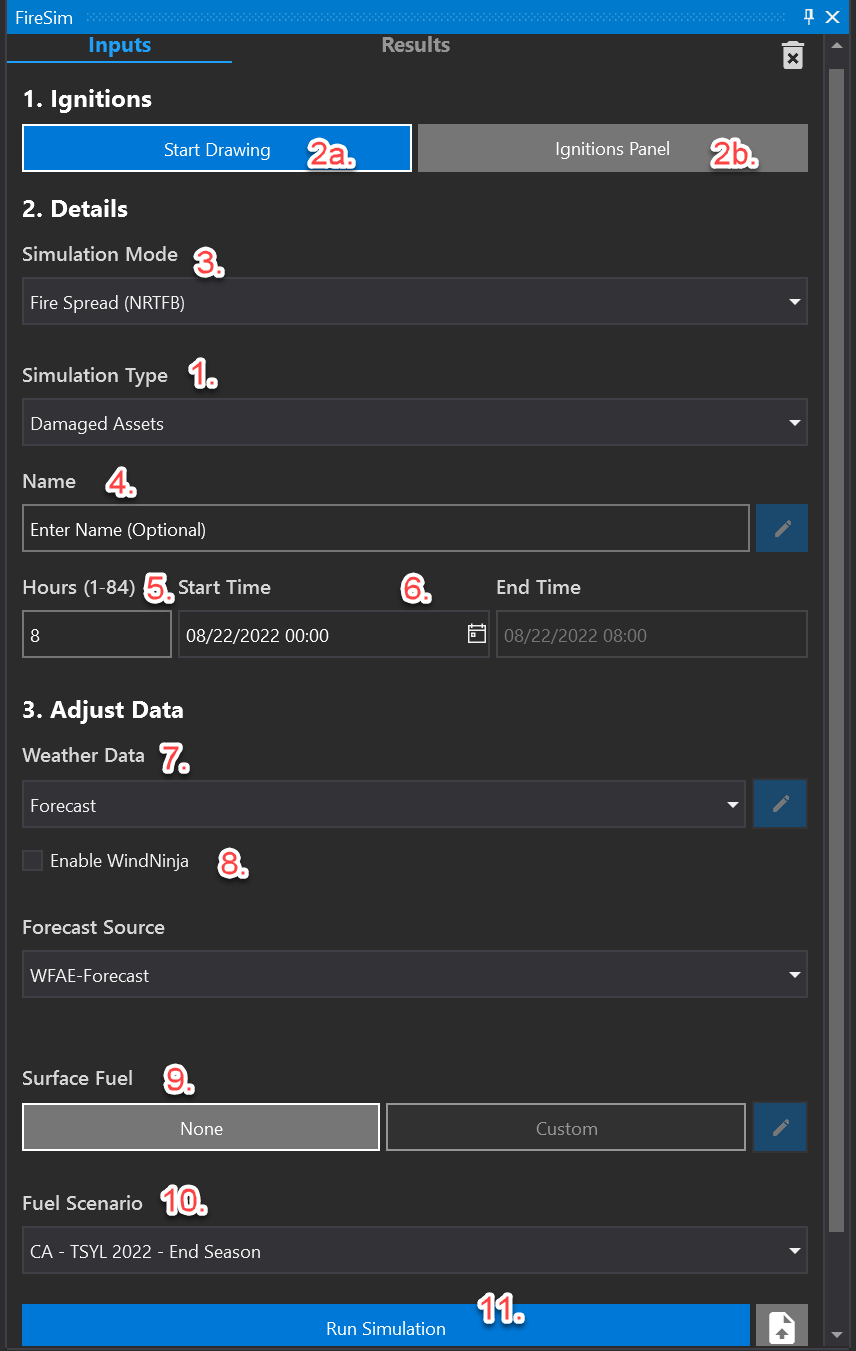Select the Inputs tab
Image resolution: width=856 pixels, height=1351 pixels.
[x=119, y=45]
